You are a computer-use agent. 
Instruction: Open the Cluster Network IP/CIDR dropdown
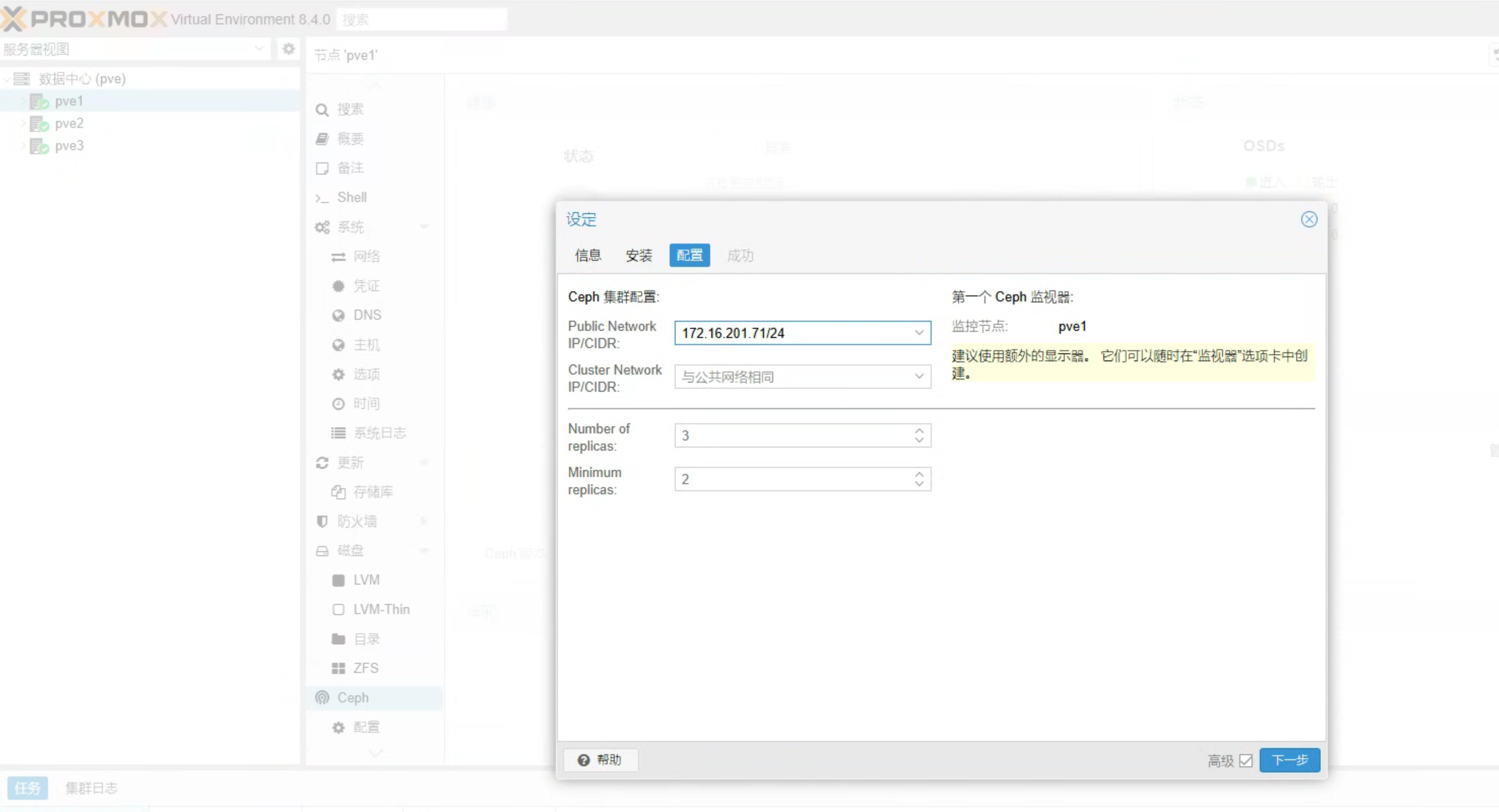(919, 377)
